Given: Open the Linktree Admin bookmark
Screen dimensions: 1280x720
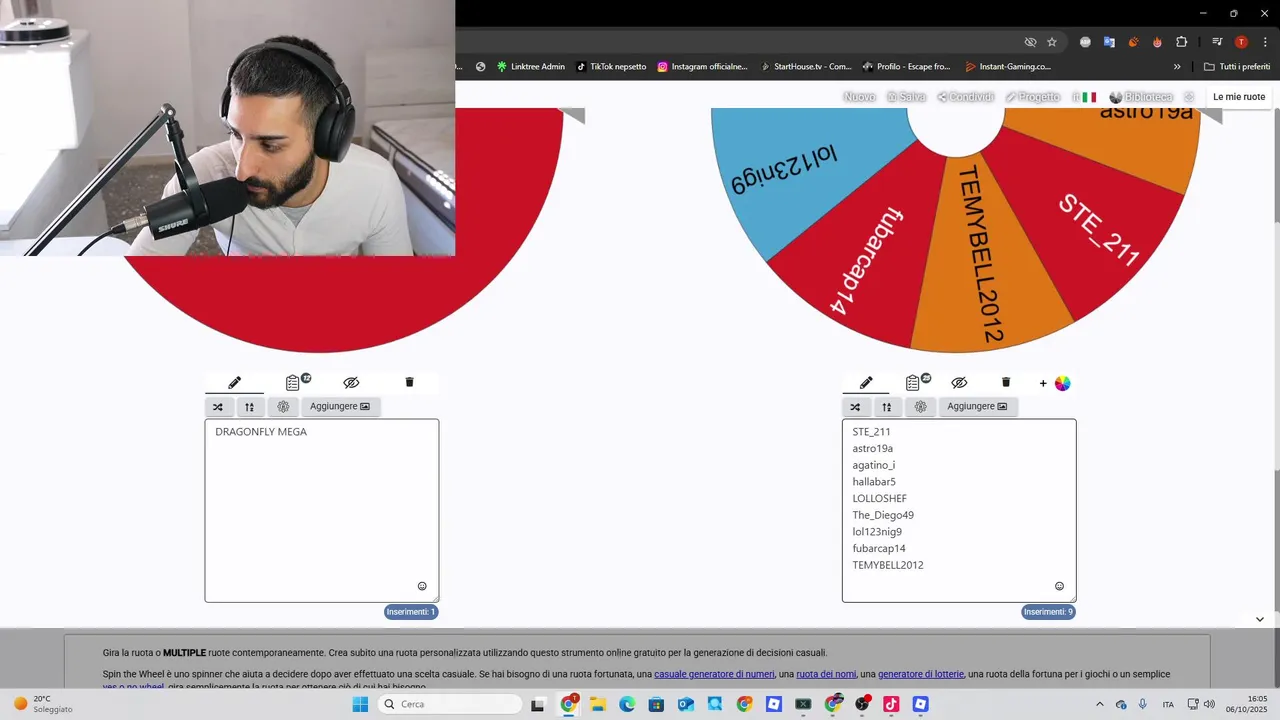Looking at the screenshot, I should tap(531, 67).
